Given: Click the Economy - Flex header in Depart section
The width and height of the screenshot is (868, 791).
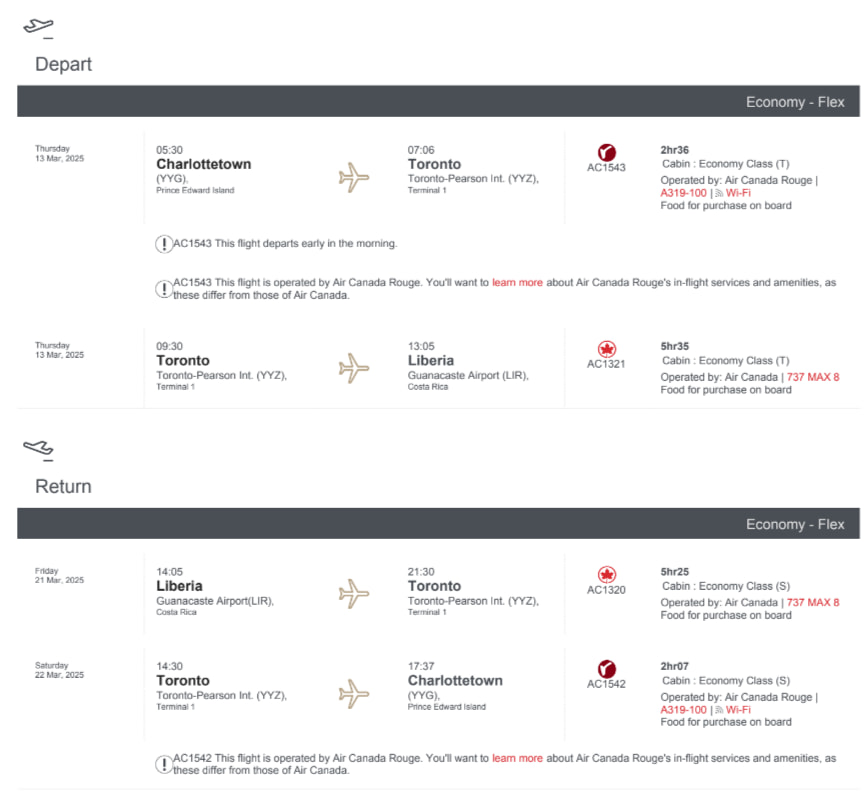Looking at the screenshot, I should [795, 102].
